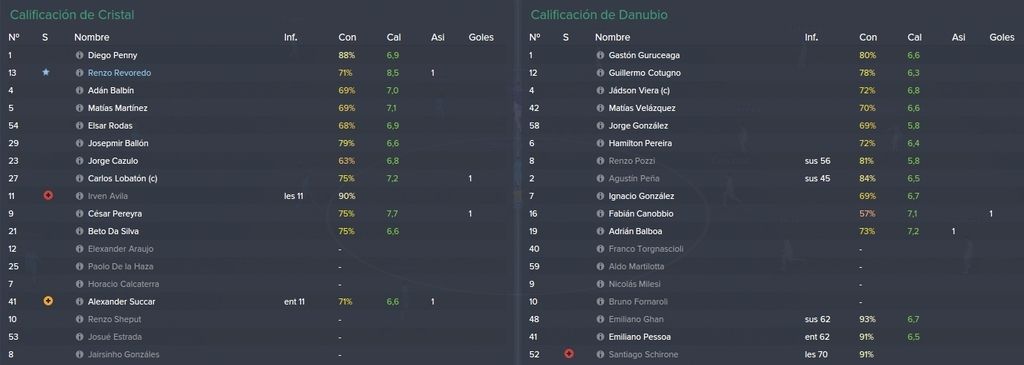Screen dimensions: 1024x365
Task: Sort Cristal table by Goles column
Action: (x=481, y=38)
